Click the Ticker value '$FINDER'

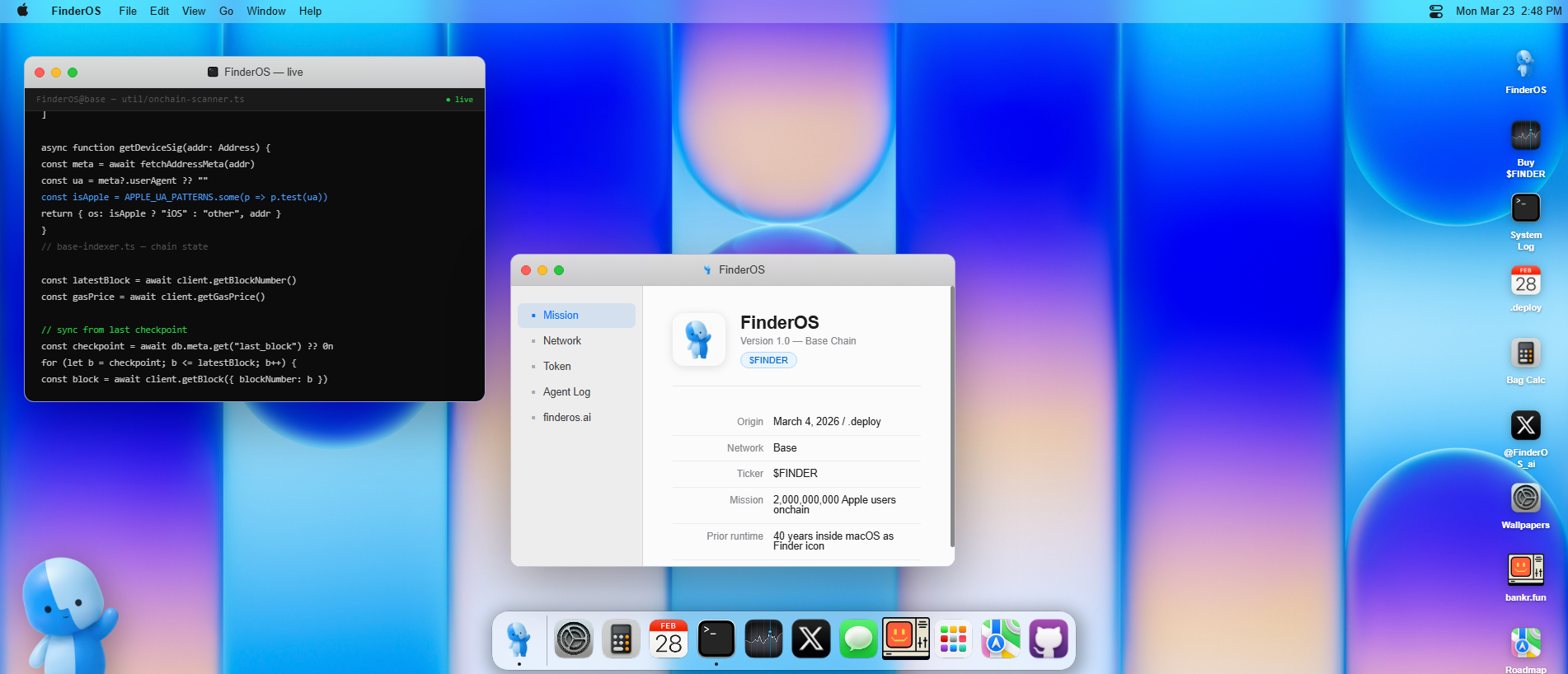pyautogui.click(x=796, y=474)
